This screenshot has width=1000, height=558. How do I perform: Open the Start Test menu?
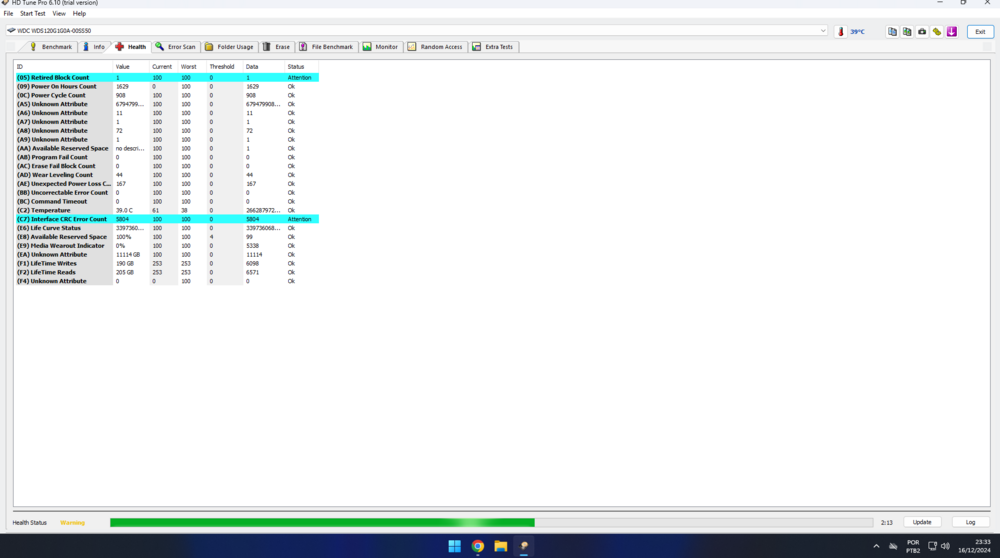[x=33, y=14]
